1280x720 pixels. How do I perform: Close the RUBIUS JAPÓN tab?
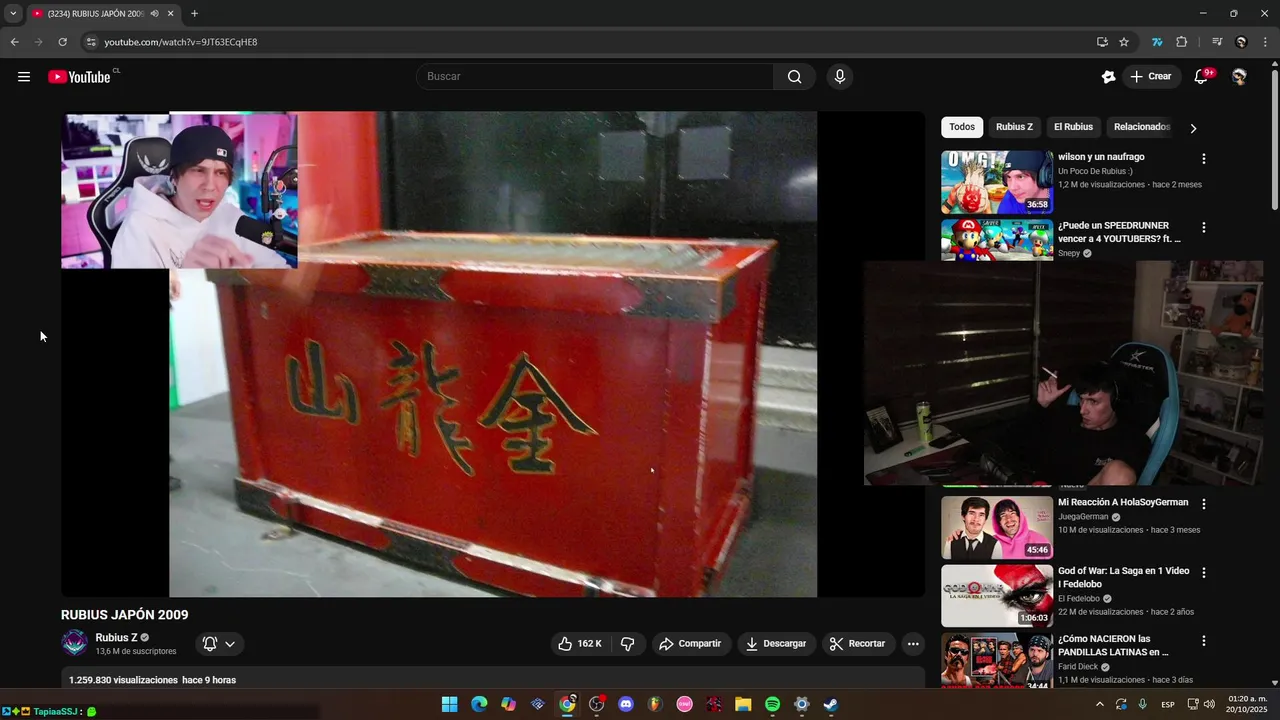(x=171, y=14)
